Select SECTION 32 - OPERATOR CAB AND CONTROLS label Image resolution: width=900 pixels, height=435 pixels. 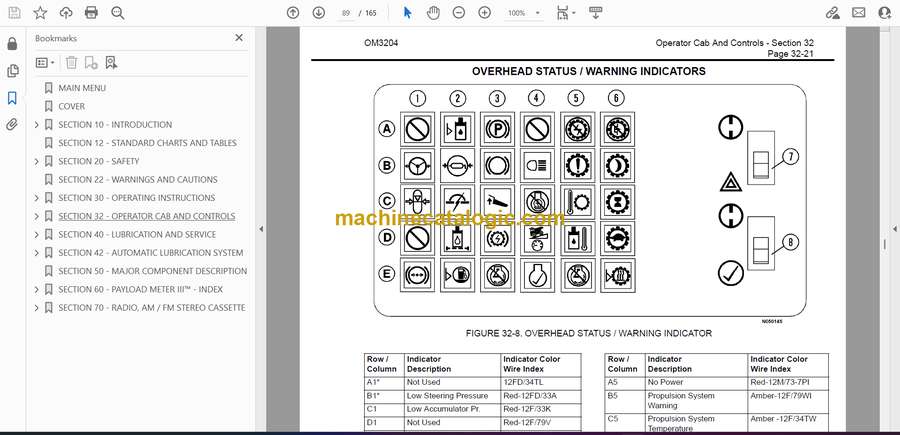[x=146, y=216]
